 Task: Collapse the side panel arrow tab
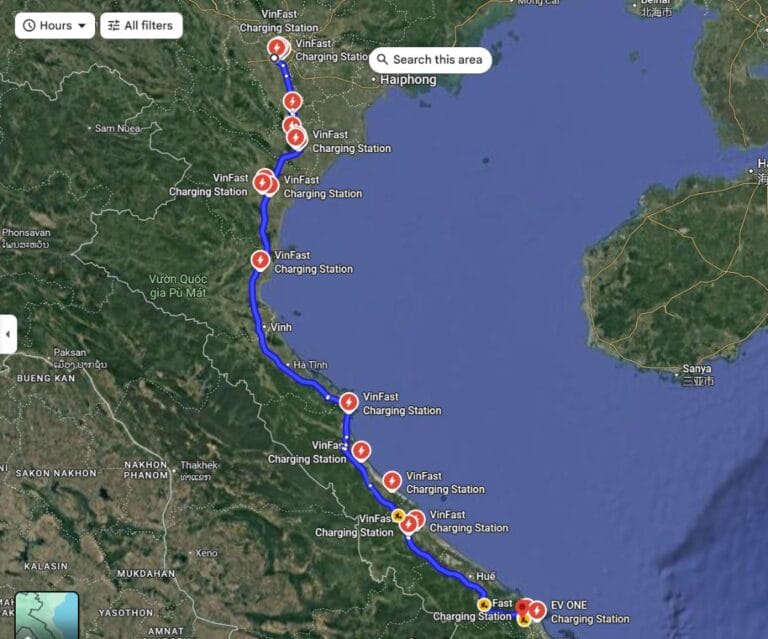tap(8, 334)
